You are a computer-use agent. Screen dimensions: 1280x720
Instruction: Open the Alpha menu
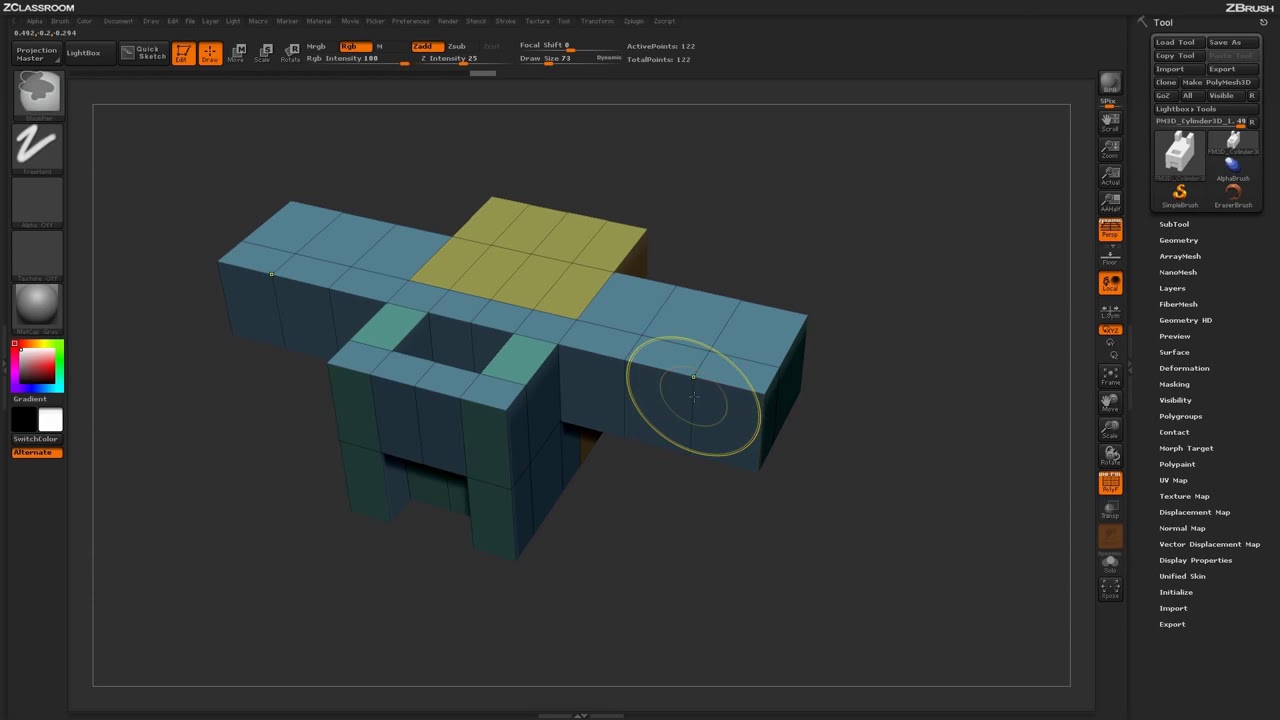pyautogui.click(x=35, y=21)
